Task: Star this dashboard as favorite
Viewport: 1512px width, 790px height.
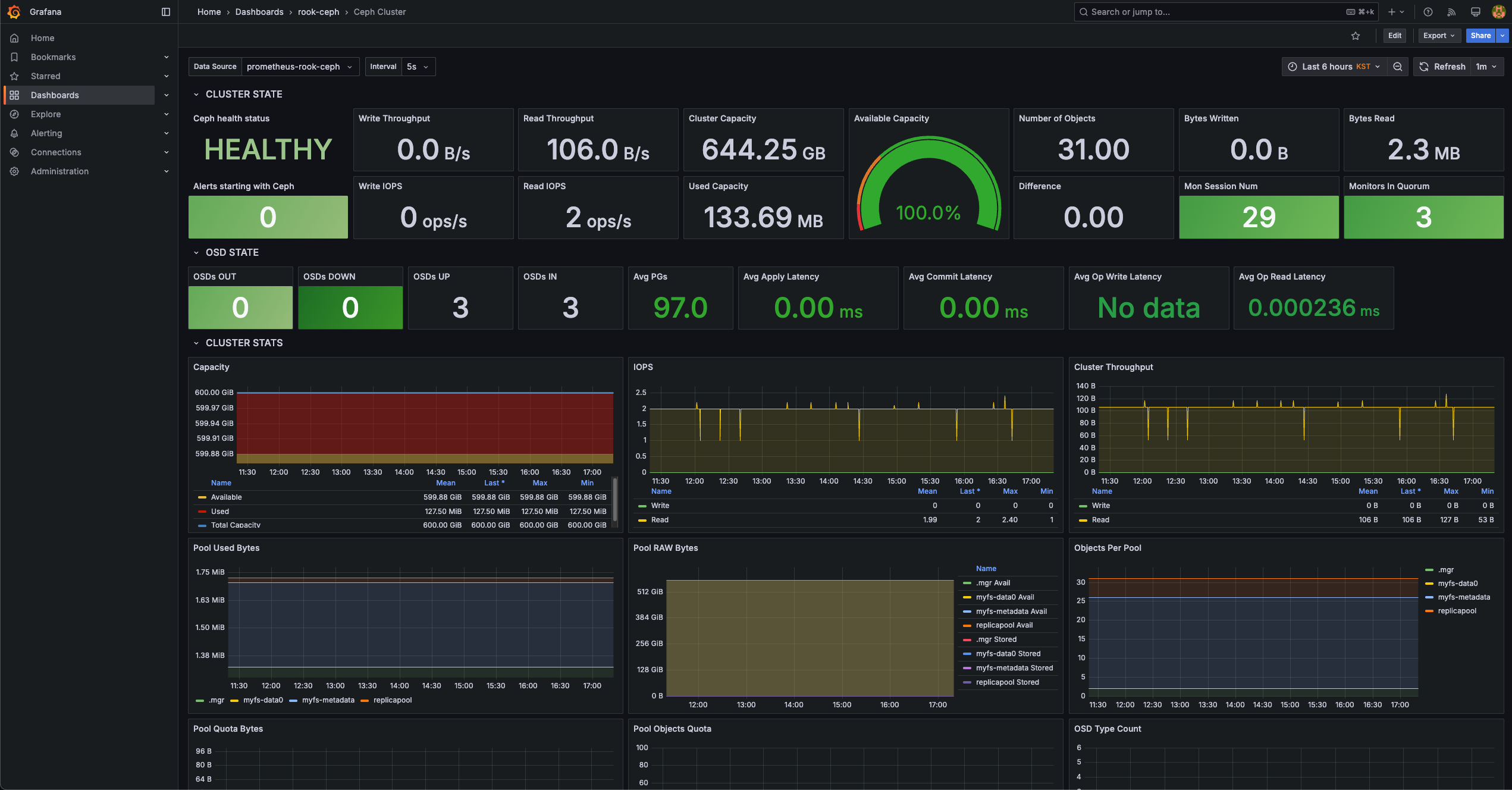Action: click(x=1356, y=36)
